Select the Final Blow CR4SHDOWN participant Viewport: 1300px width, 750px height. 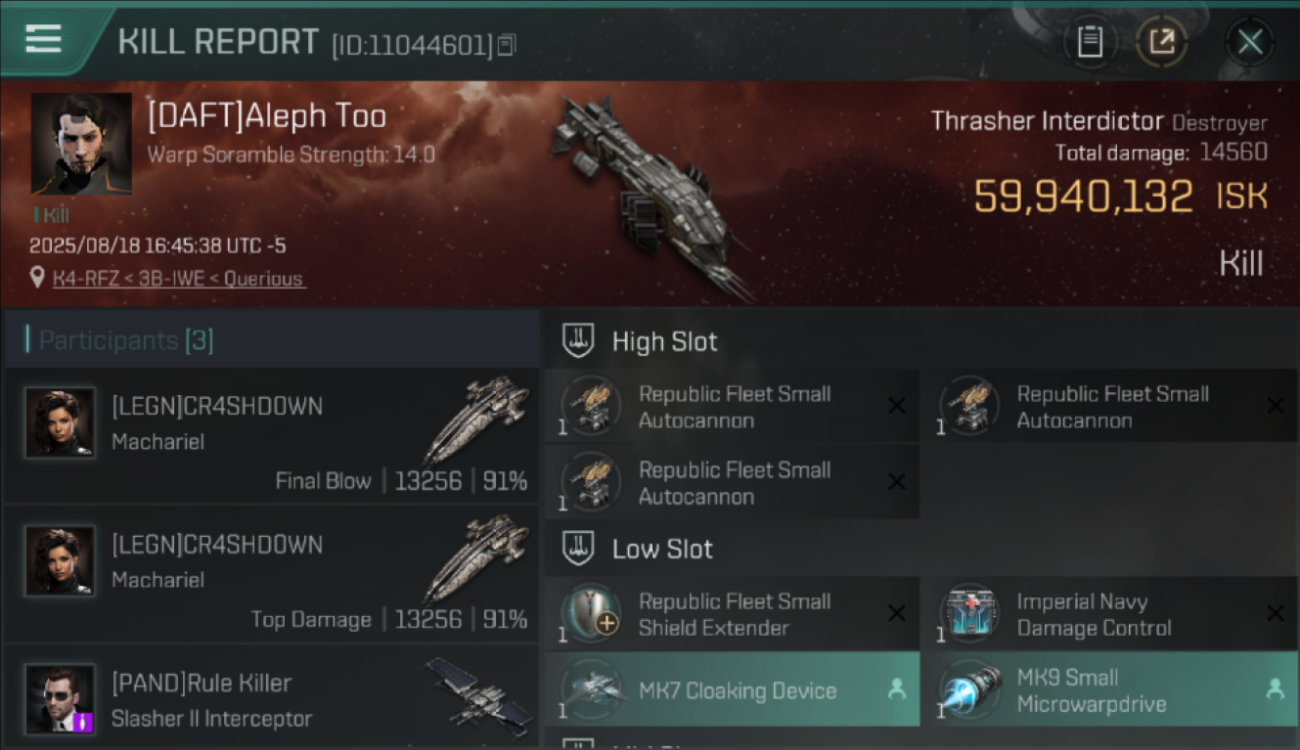tap(271, 435)
